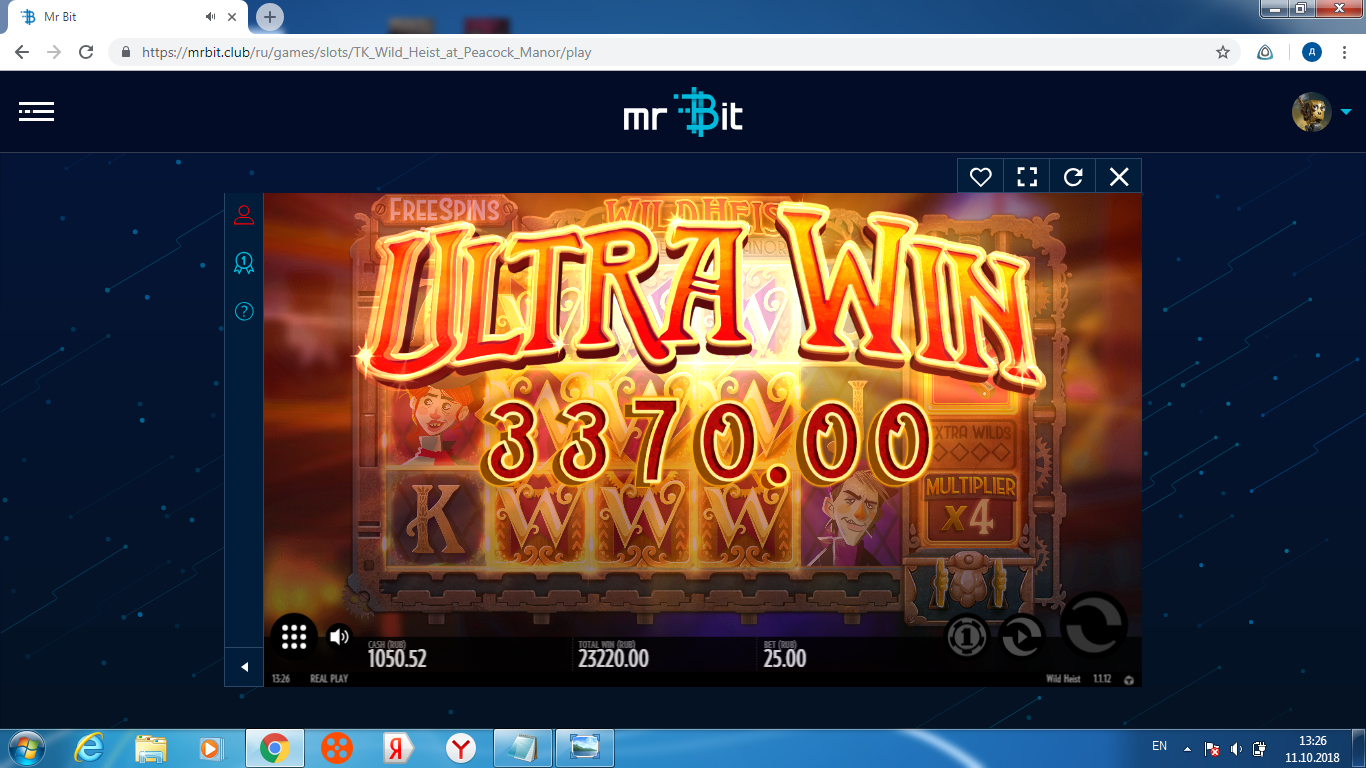Viewport: 1366px width, 768px height.
Task: Open the system volume speaker in tray
Action: click(x=1237, y=748)
